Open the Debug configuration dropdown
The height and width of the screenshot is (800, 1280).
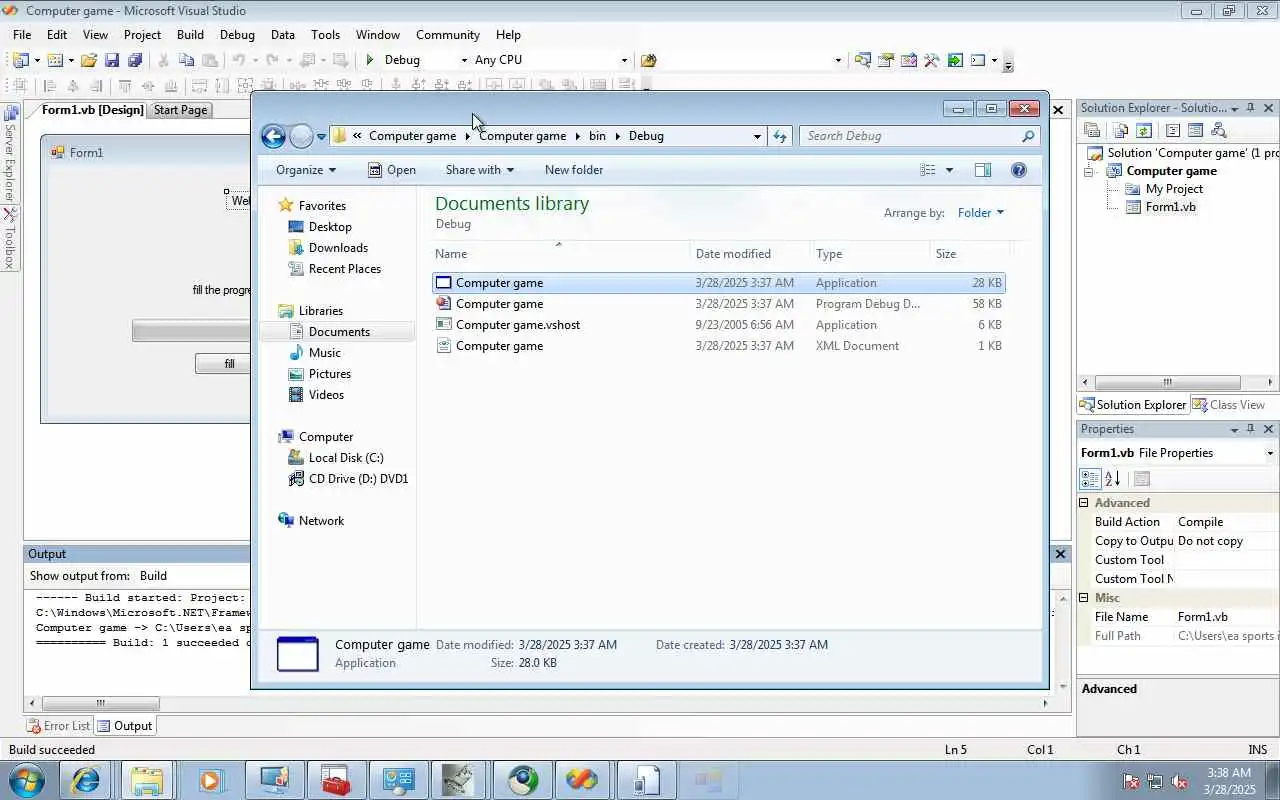(x=463, y=60)
